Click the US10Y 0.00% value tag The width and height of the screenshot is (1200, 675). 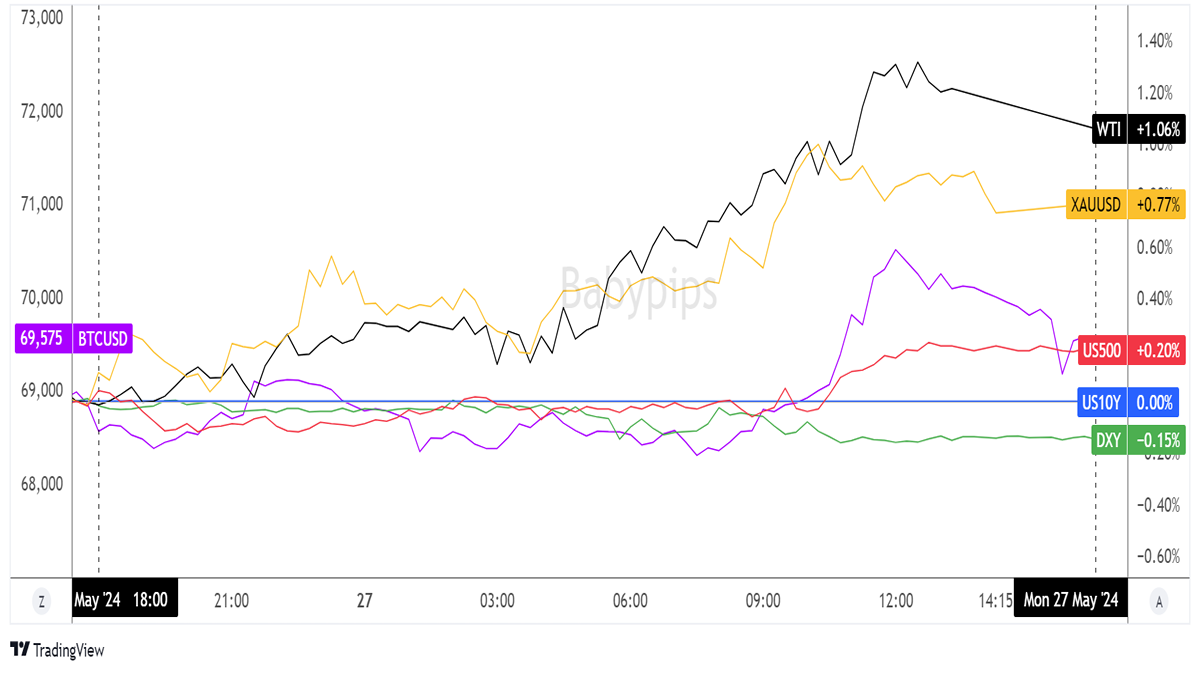point(1155,402)
